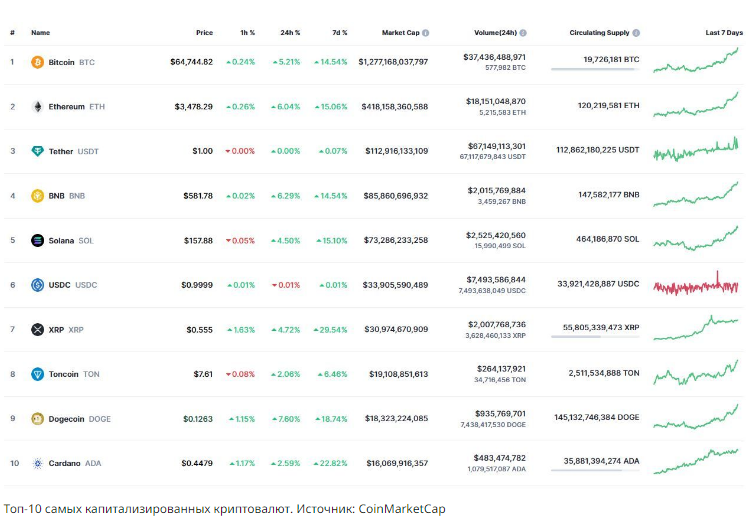Viewport: 749px width, 529px height.
Task: Click Solana circulating supply 464,186,870 SOL
Action: point(608,239)
